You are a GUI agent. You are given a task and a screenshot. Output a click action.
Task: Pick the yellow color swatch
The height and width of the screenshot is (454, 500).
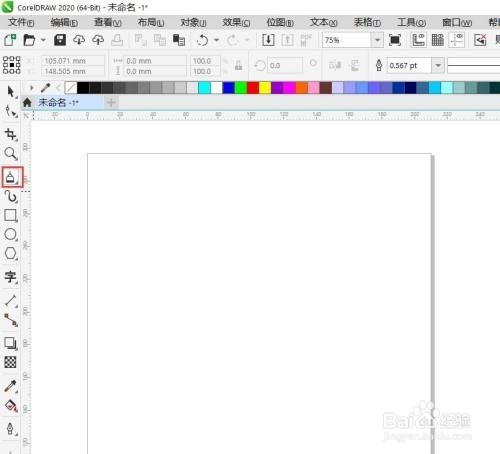(x=265, y=88)
